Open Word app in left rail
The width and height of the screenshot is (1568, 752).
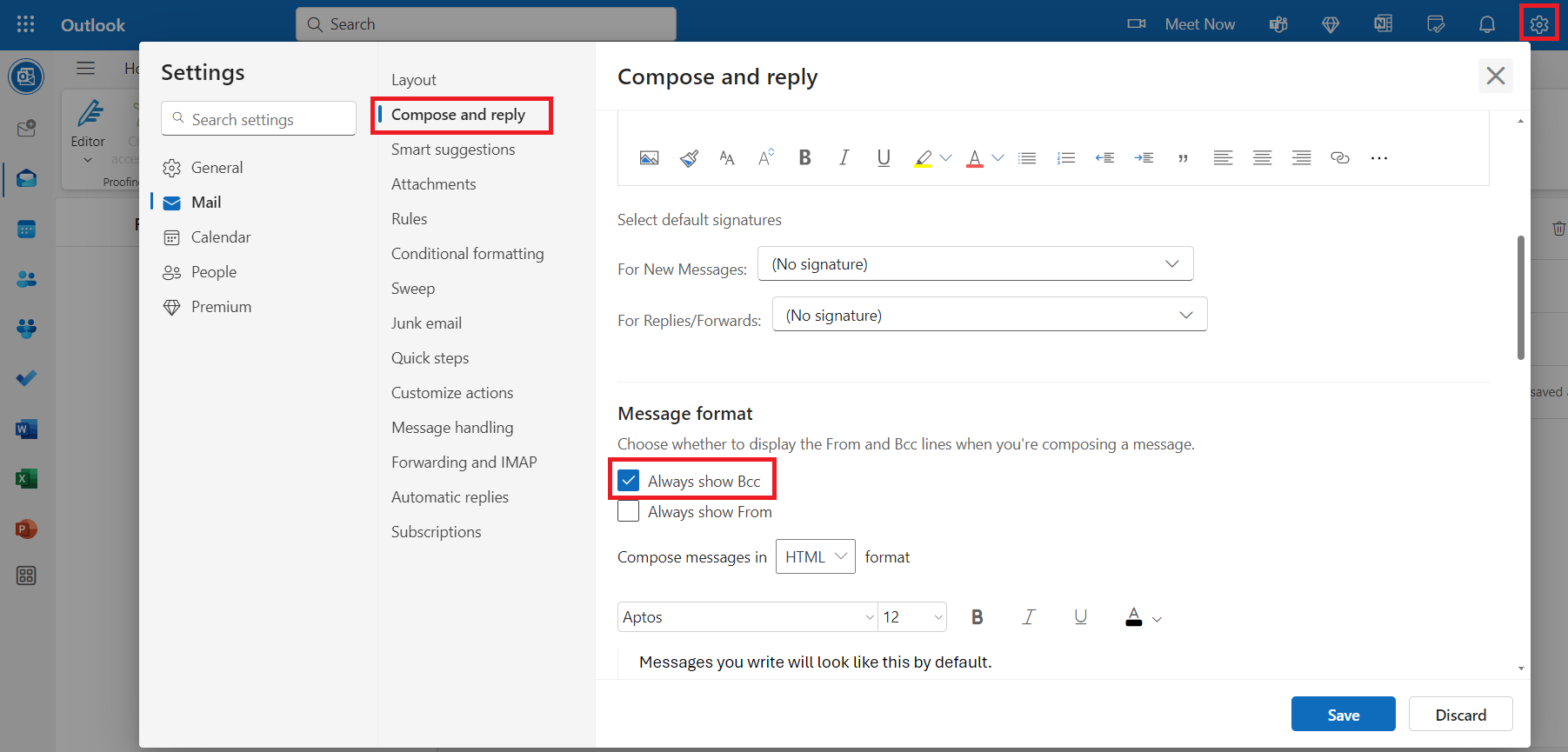[26, 429]
